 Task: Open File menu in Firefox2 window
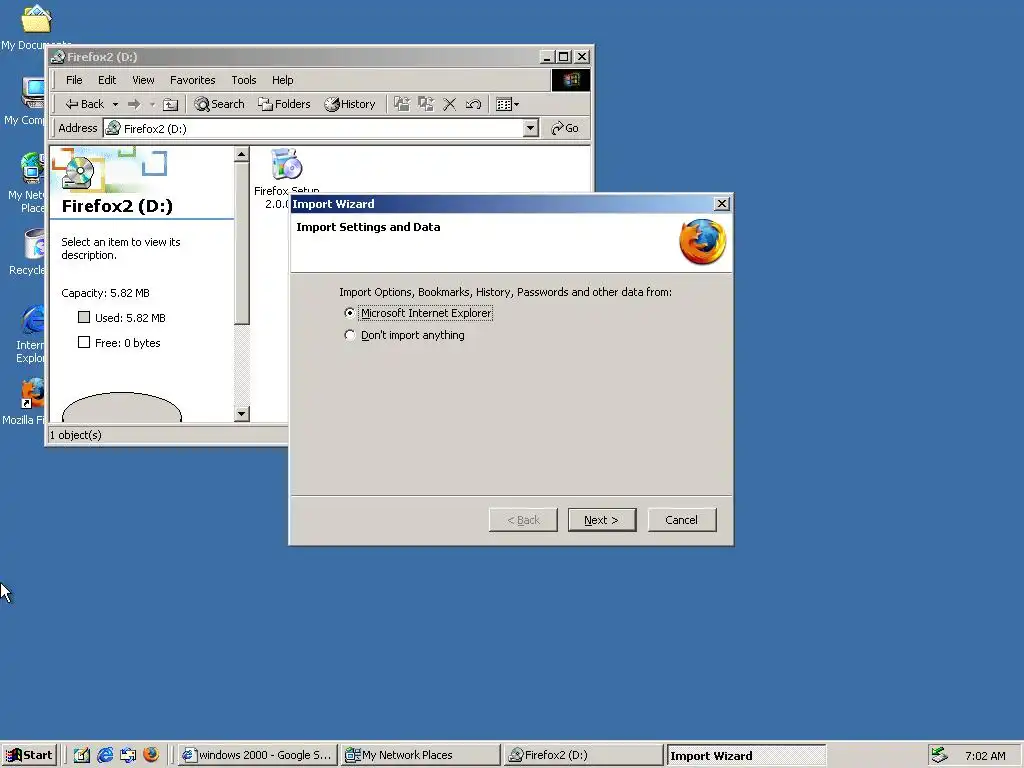pos(74,80)
